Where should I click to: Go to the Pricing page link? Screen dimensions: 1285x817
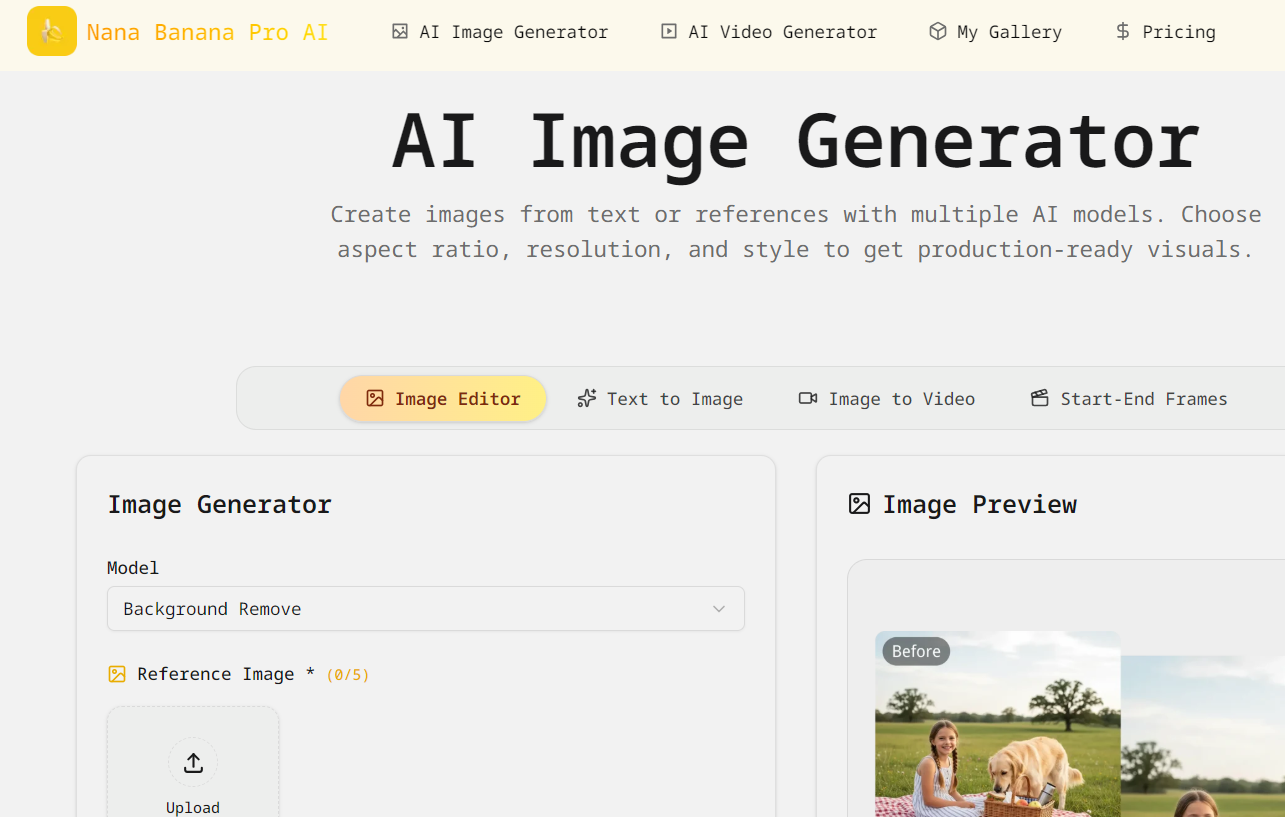(1179, 32)
